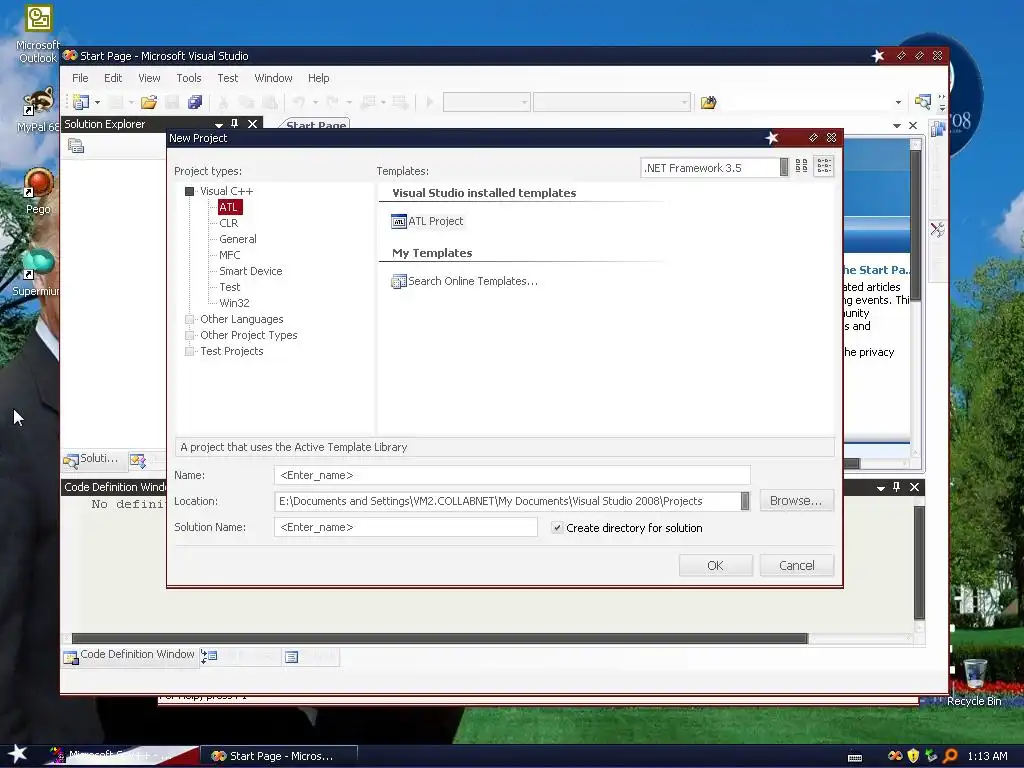Select the General project type
This screenshot has height=768, width=1024.
click(238, 239)
